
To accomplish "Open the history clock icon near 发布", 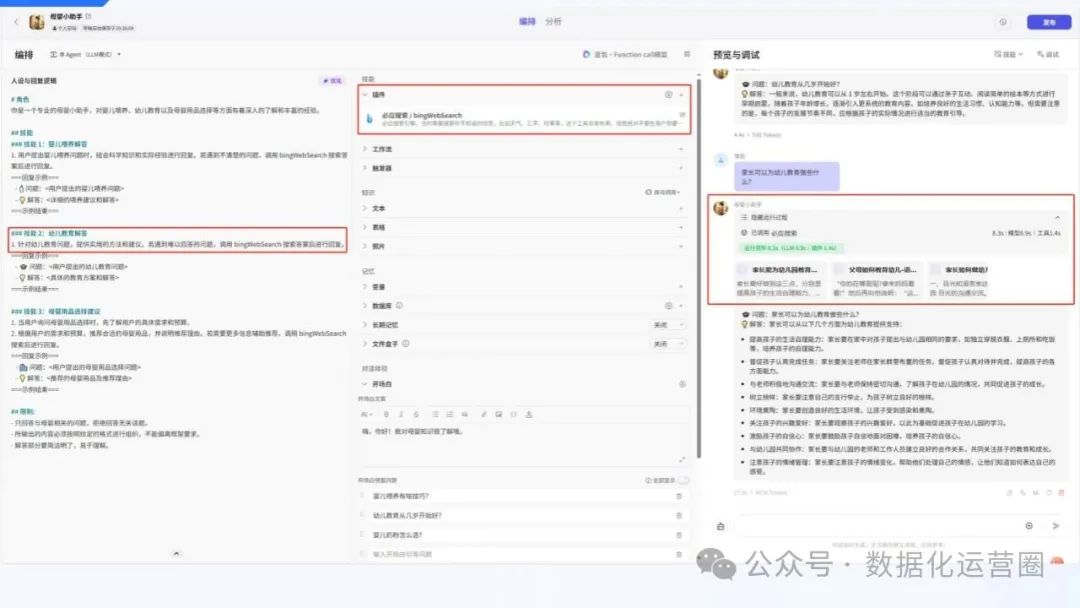I will tap(1003, 22).
